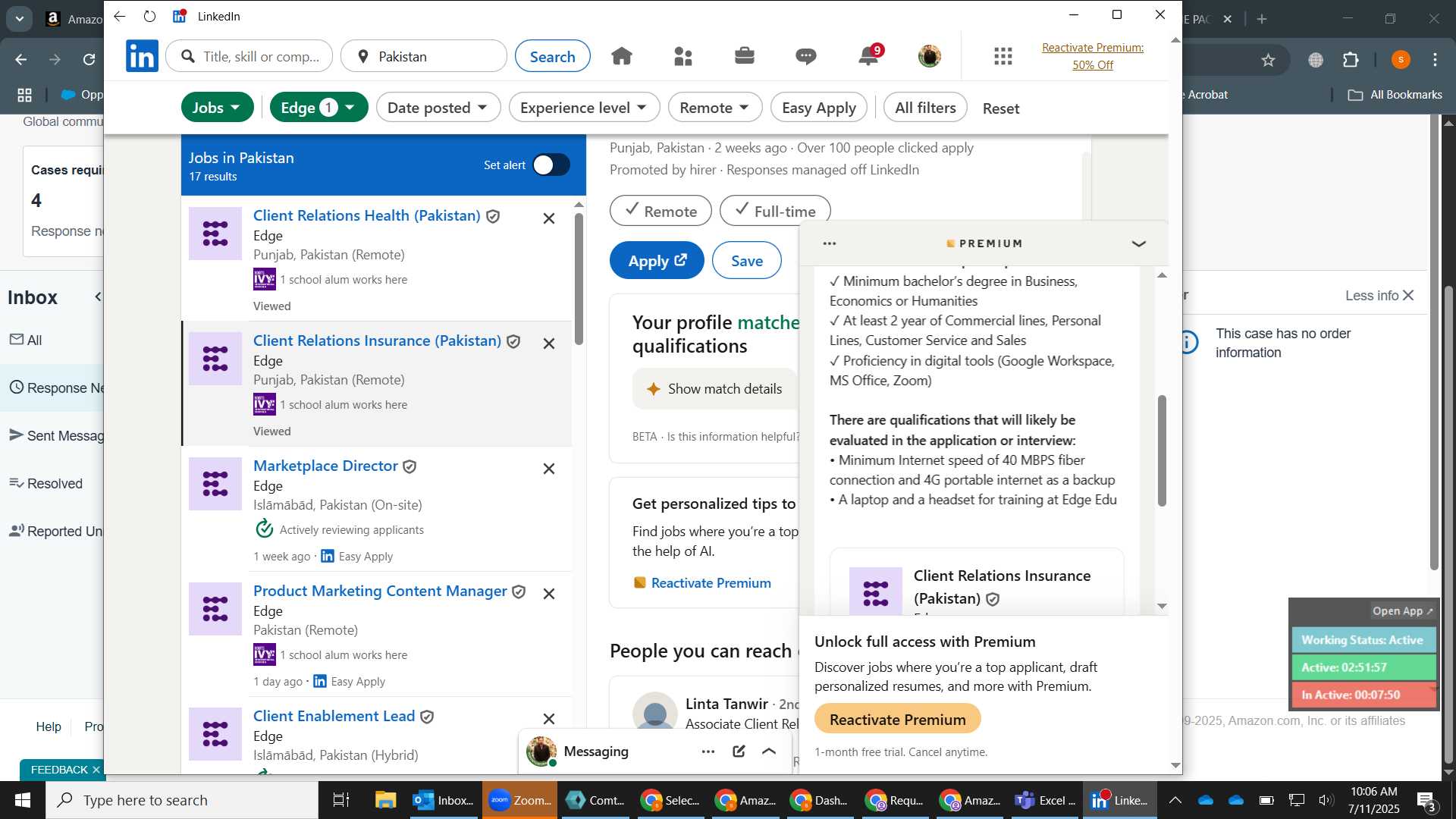Expand the Remote filter dropdown
The width and height of the screenshot is (1456, 819).
[x=715, y=108]
